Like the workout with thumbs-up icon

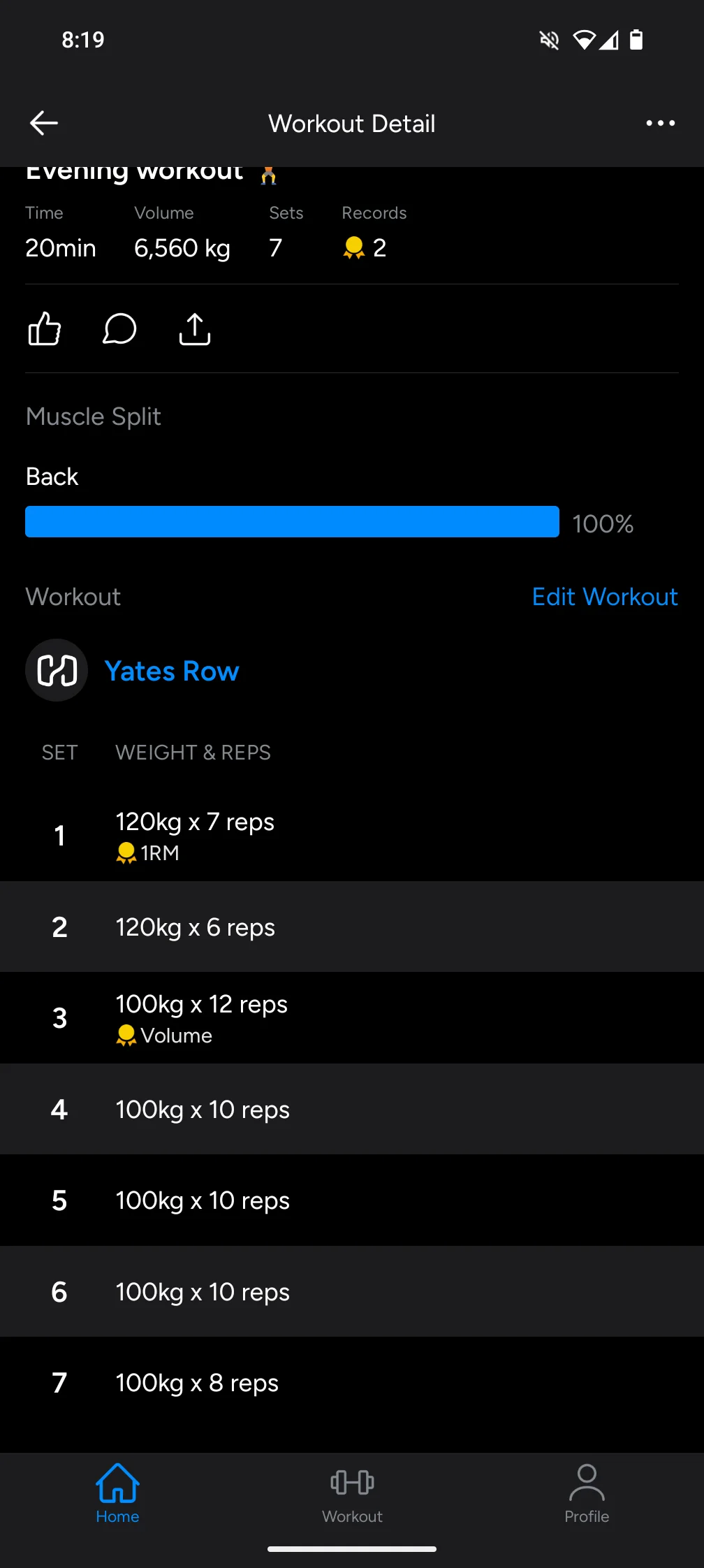(x=45, y=328)
